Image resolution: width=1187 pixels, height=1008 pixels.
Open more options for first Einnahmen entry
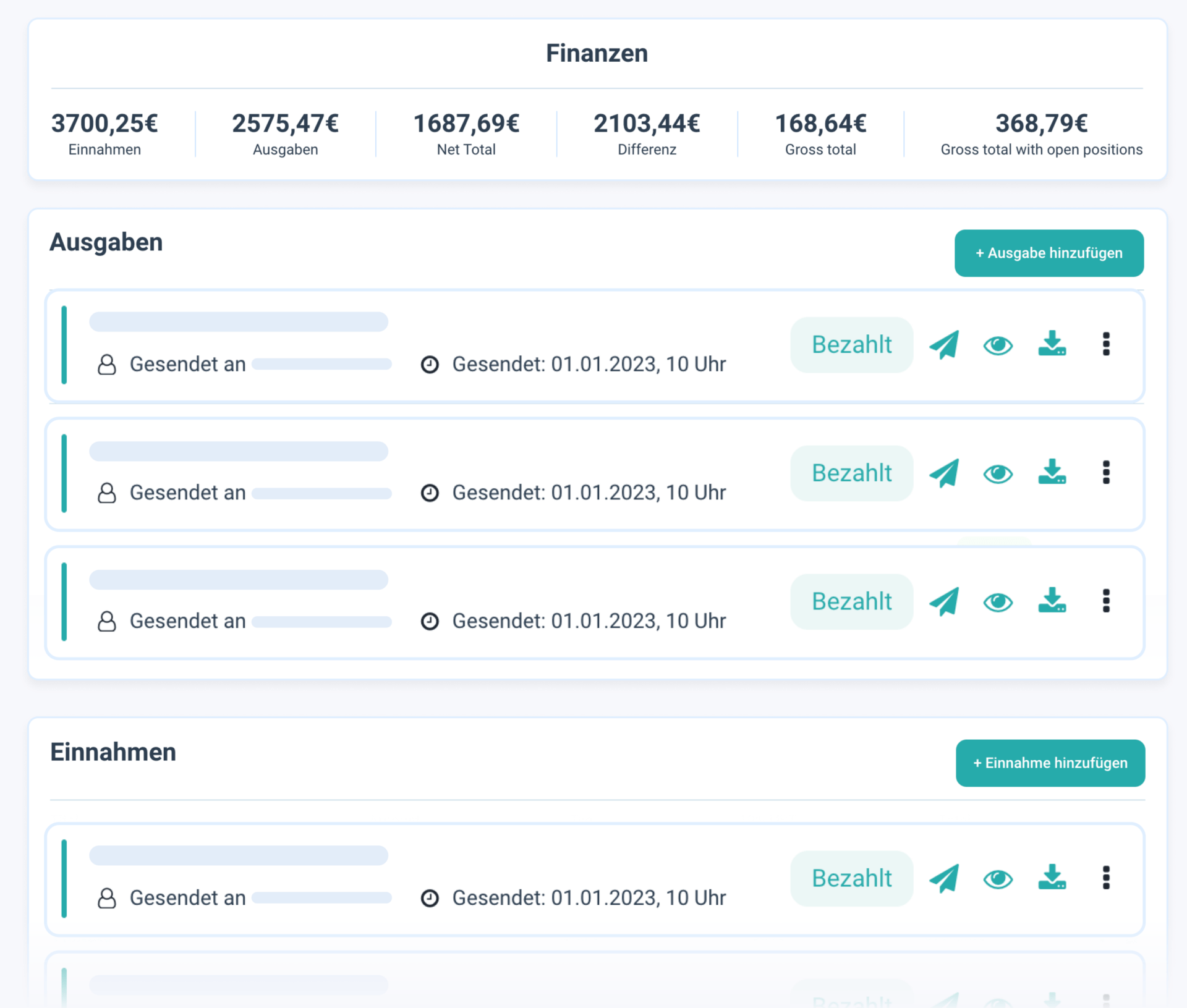[1106, 878]
